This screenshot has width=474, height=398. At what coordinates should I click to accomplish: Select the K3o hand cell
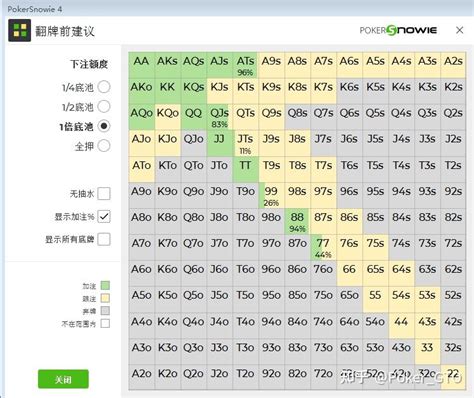tap(168, 351)
